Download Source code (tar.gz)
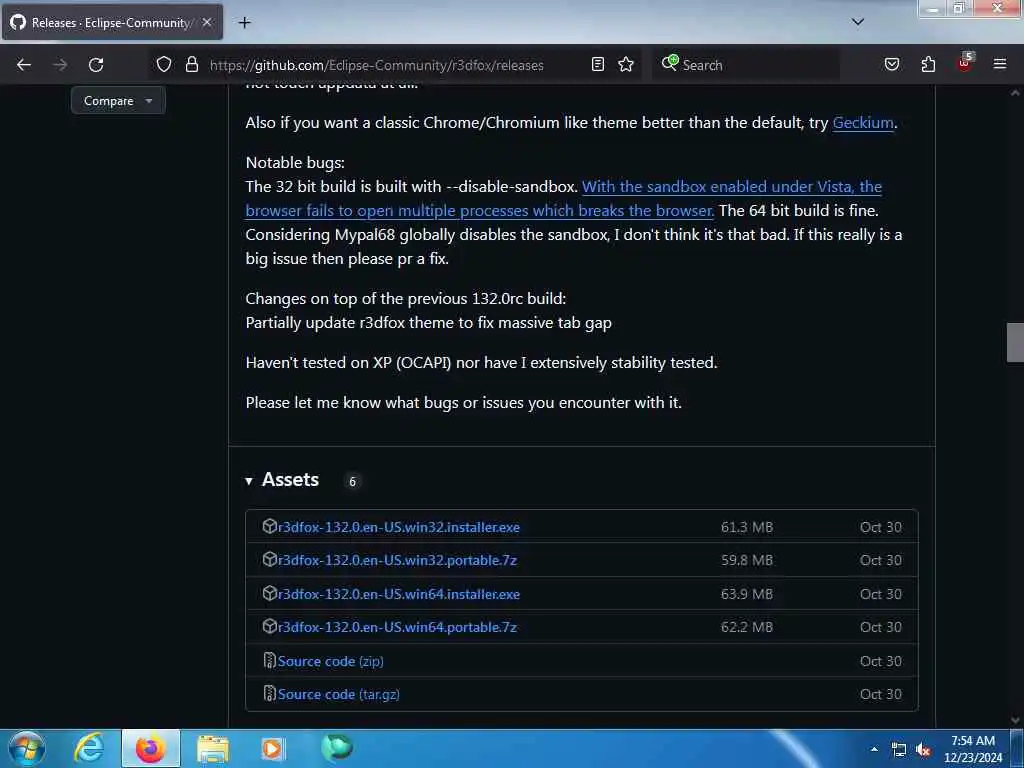 338,694
